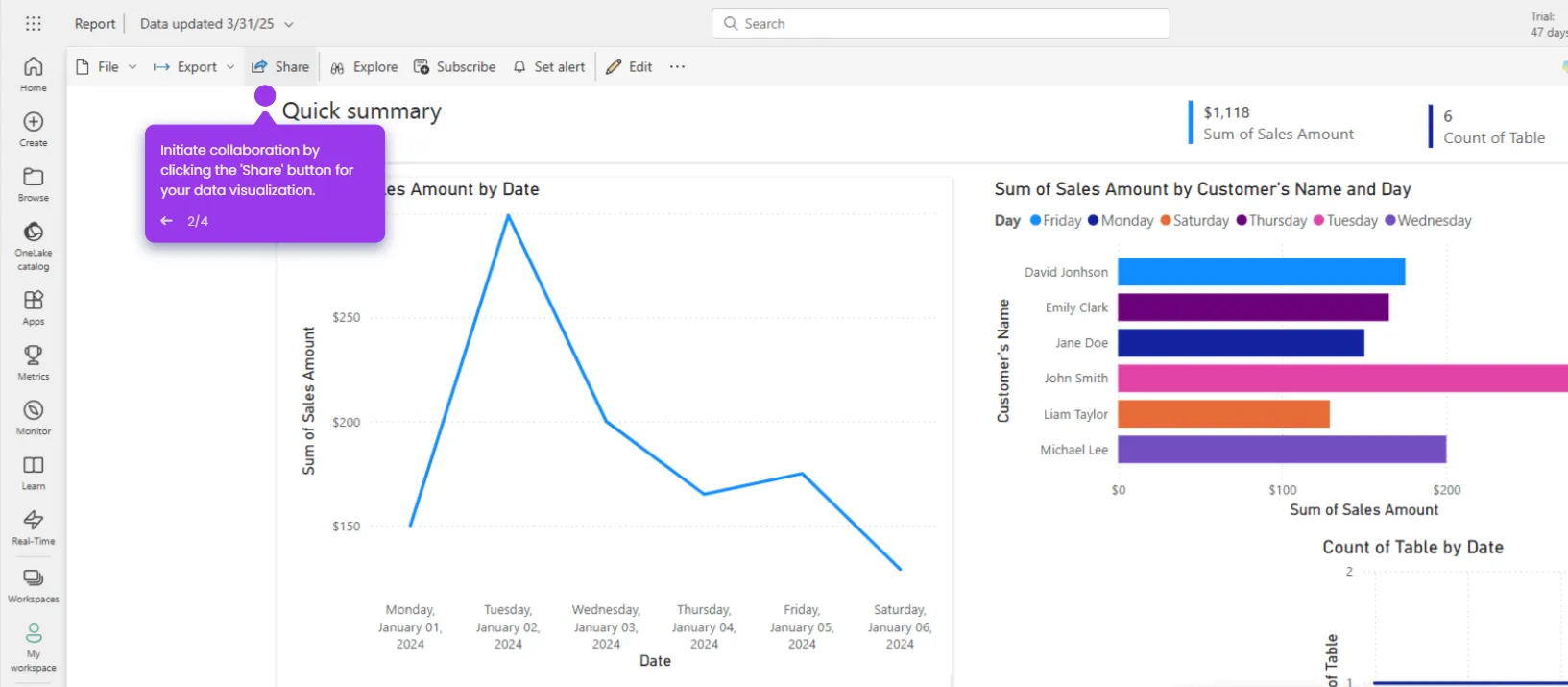Click the Tuesday, January 02 axis label

[508, 627]
